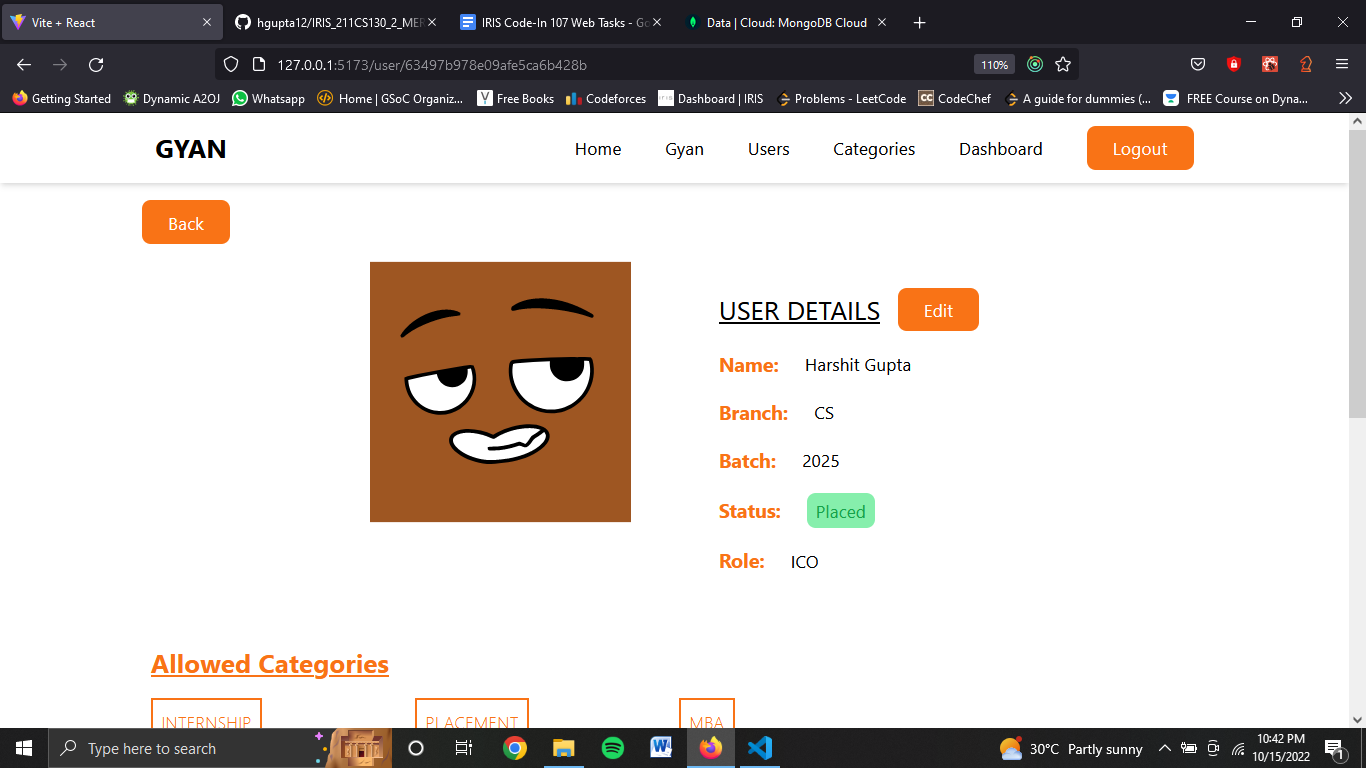The image size is (1366, 768).
Task: Click the Allowed Categories heading
Action: pyautogui.click(x=270, y=664)
